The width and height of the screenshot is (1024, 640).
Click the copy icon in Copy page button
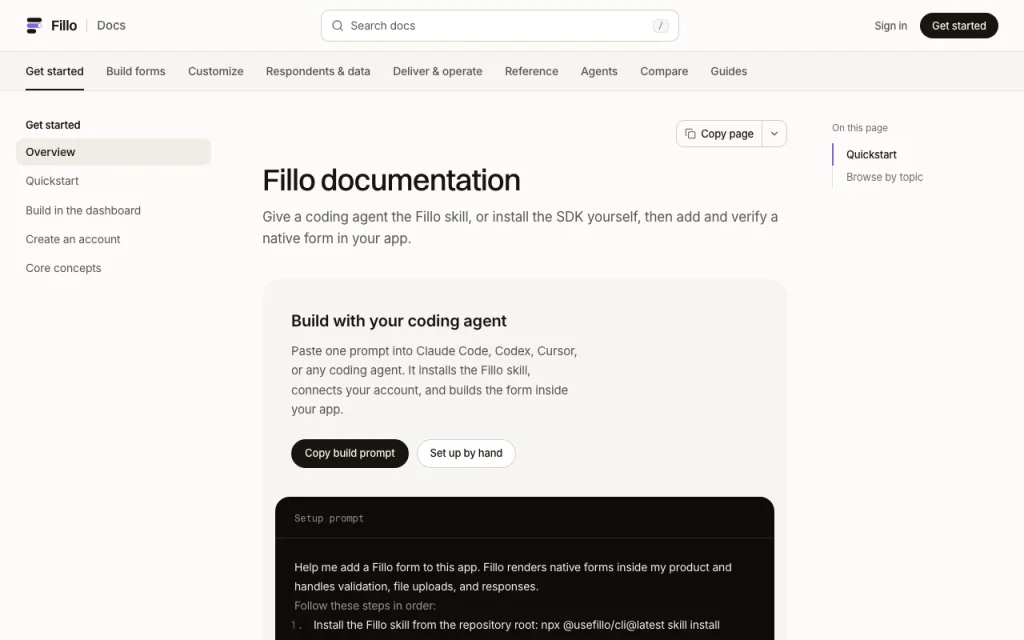tap(690, 134)
